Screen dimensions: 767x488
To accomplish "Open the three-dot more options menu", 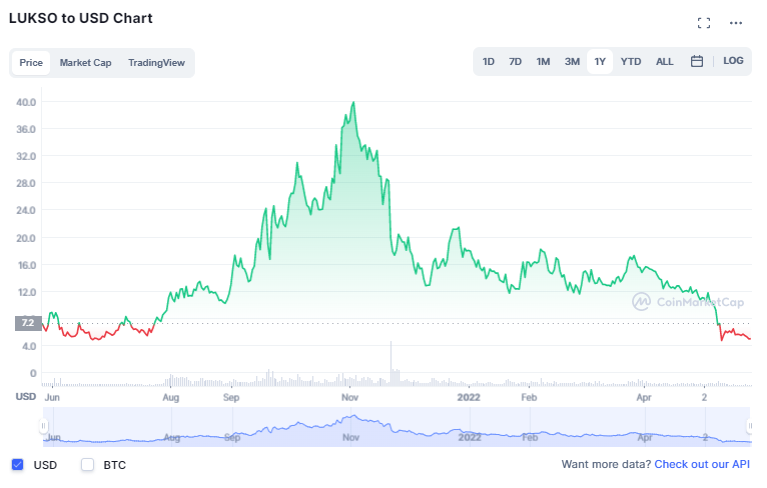I will 735,23.
